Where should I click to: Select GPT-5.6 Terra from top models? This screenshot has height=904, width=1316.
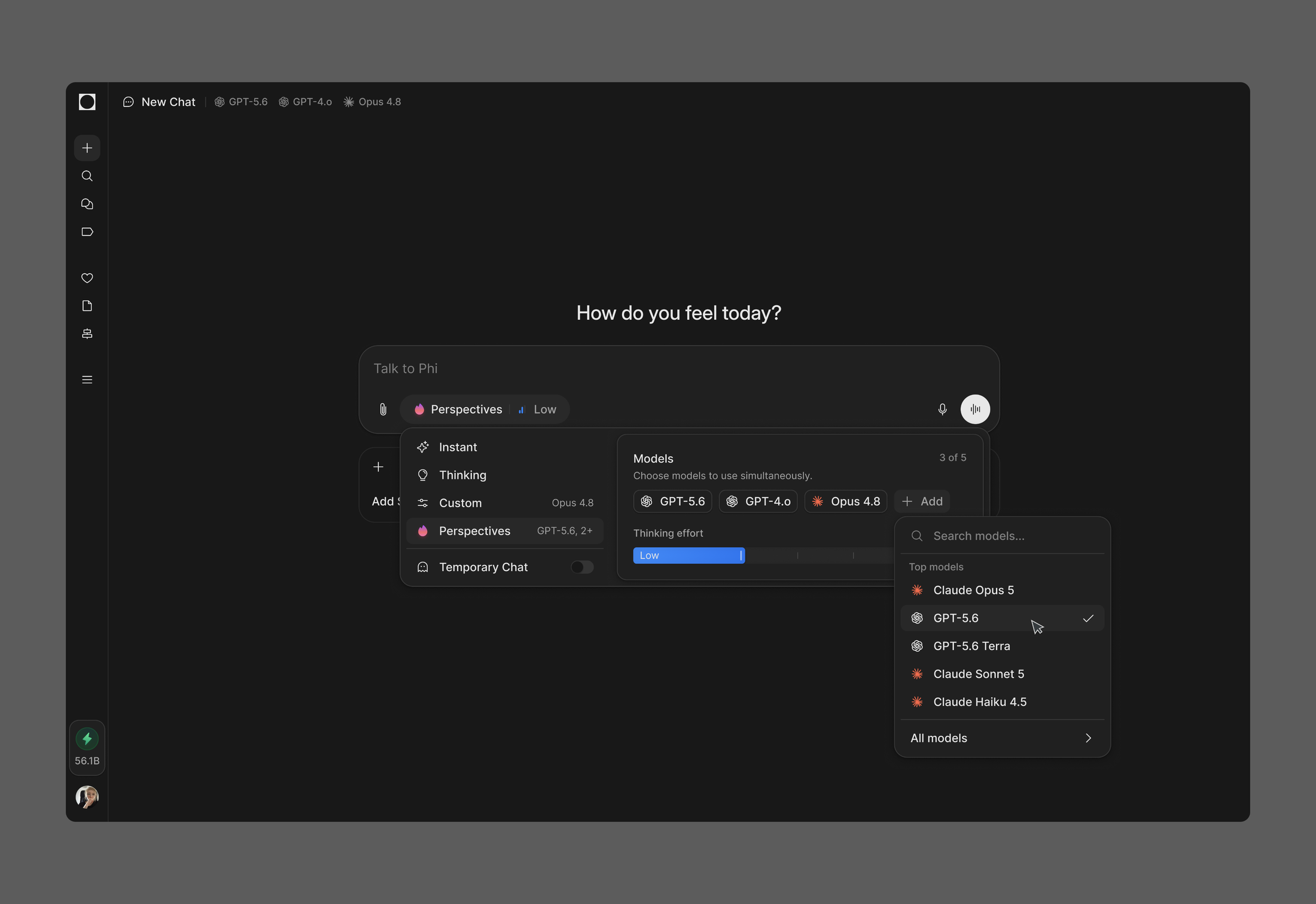pyautogui.click(x=1002, y=646)
